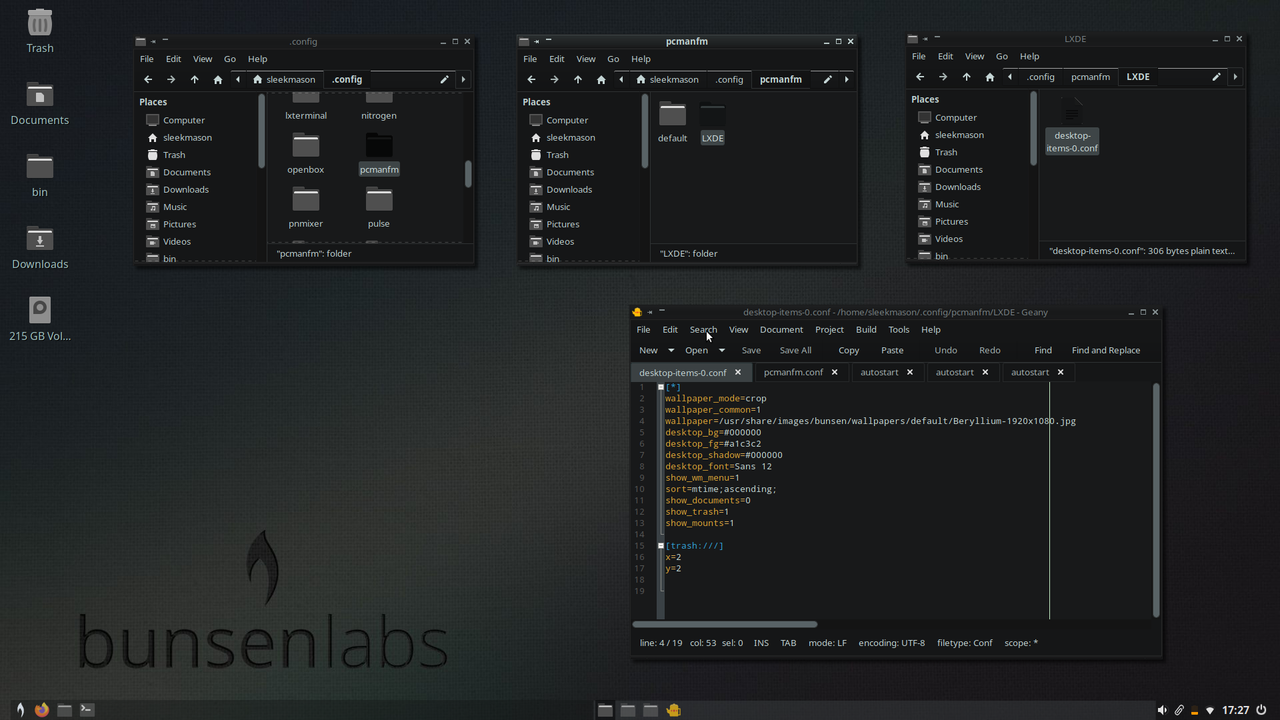The height and width of the screenshot is (720, 1280).
Task: Go back in the LXDE window
Action: pyautogui.click(x=920, y=76)
